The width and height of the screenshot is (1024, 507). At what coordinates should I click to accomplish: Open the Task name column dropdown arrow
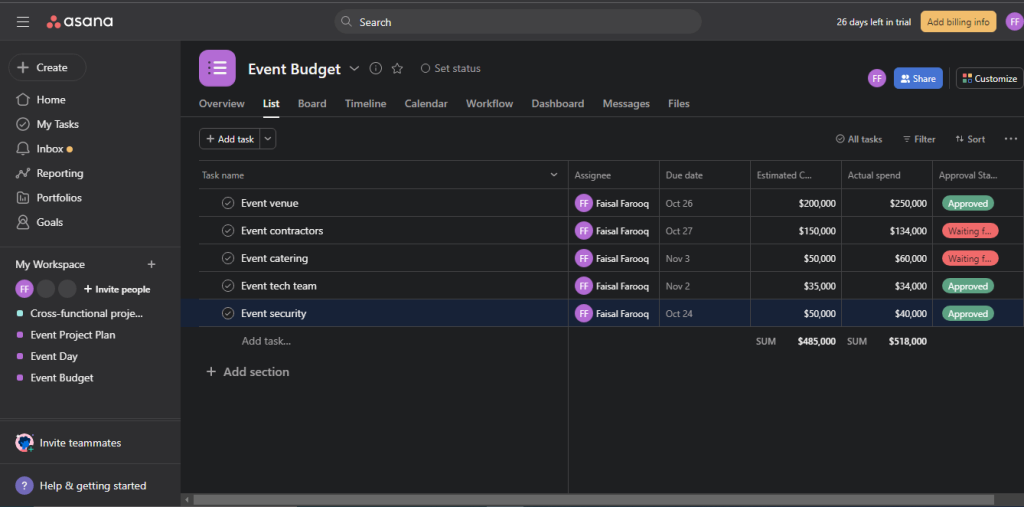point(554,175)
